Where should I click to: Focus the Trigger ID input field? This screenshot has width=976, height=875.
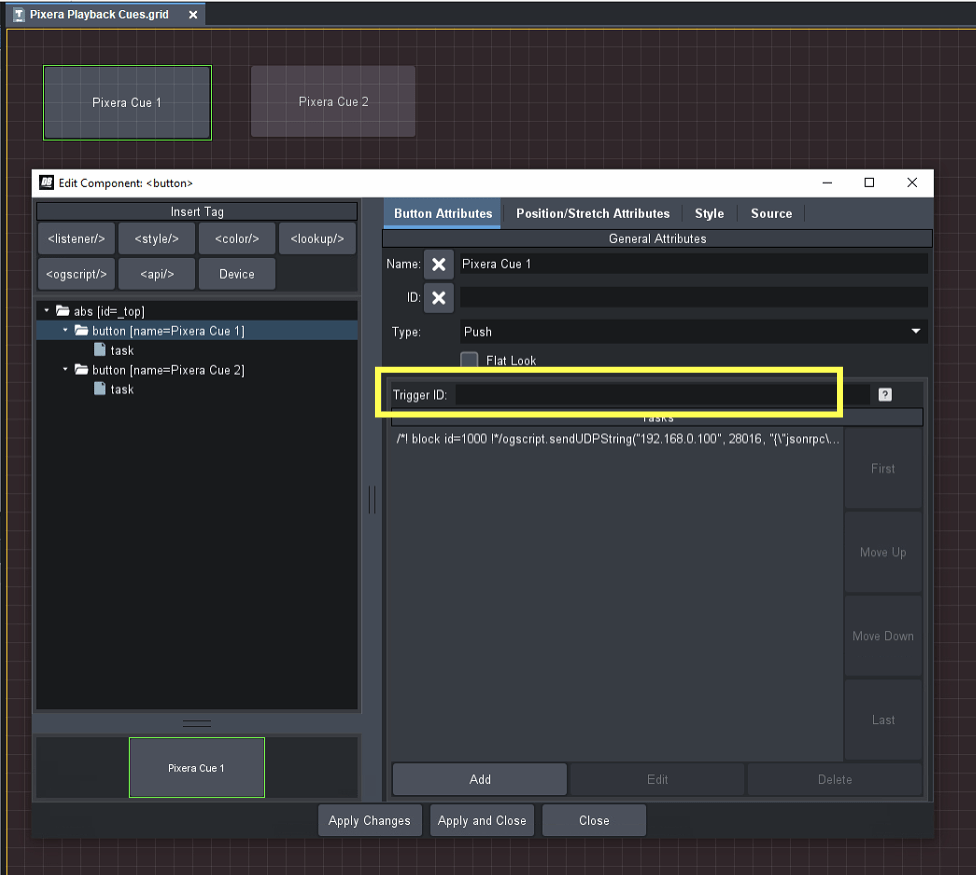(x=662, y=395)
